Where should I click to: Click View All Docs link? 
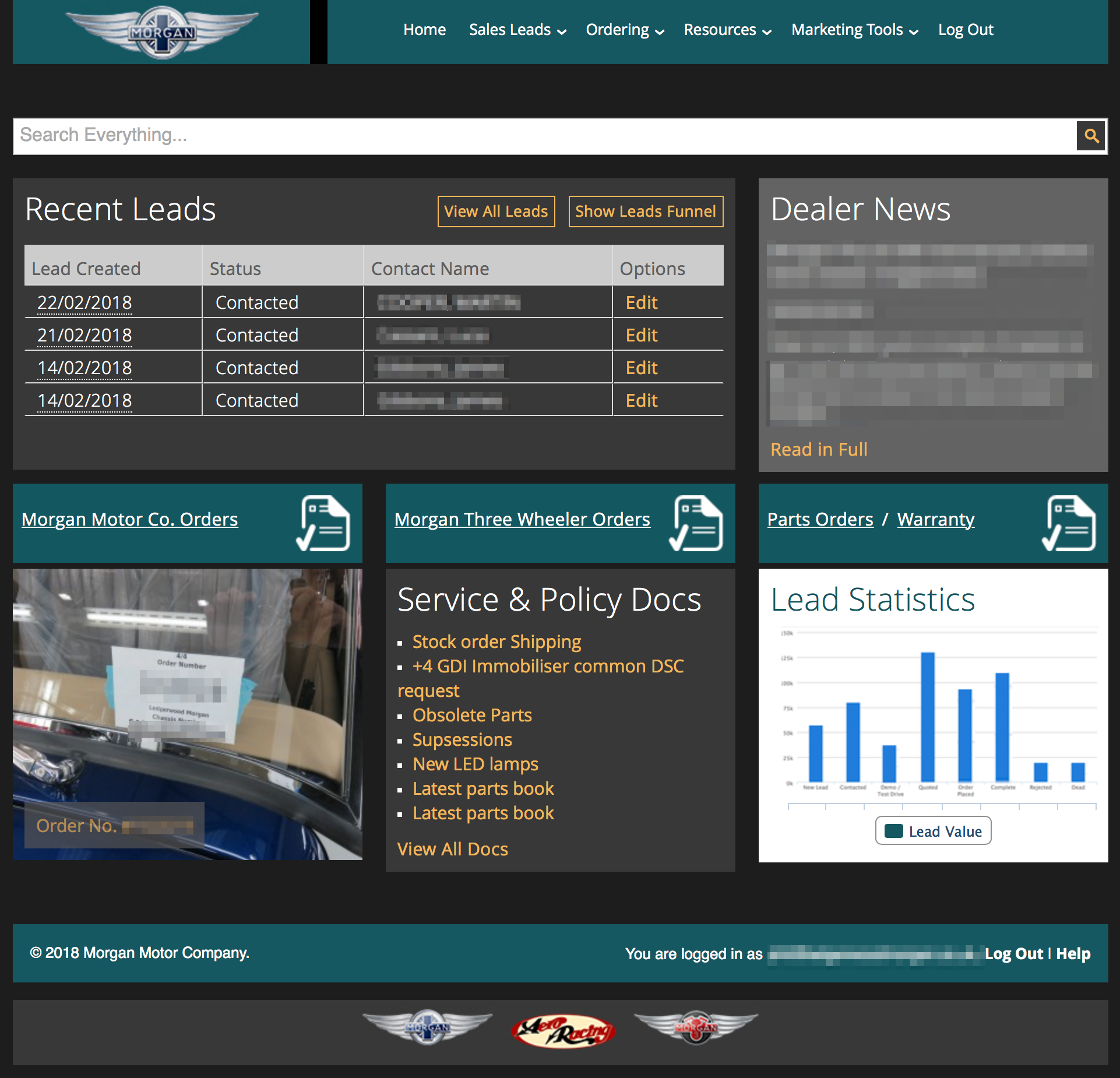452,849
